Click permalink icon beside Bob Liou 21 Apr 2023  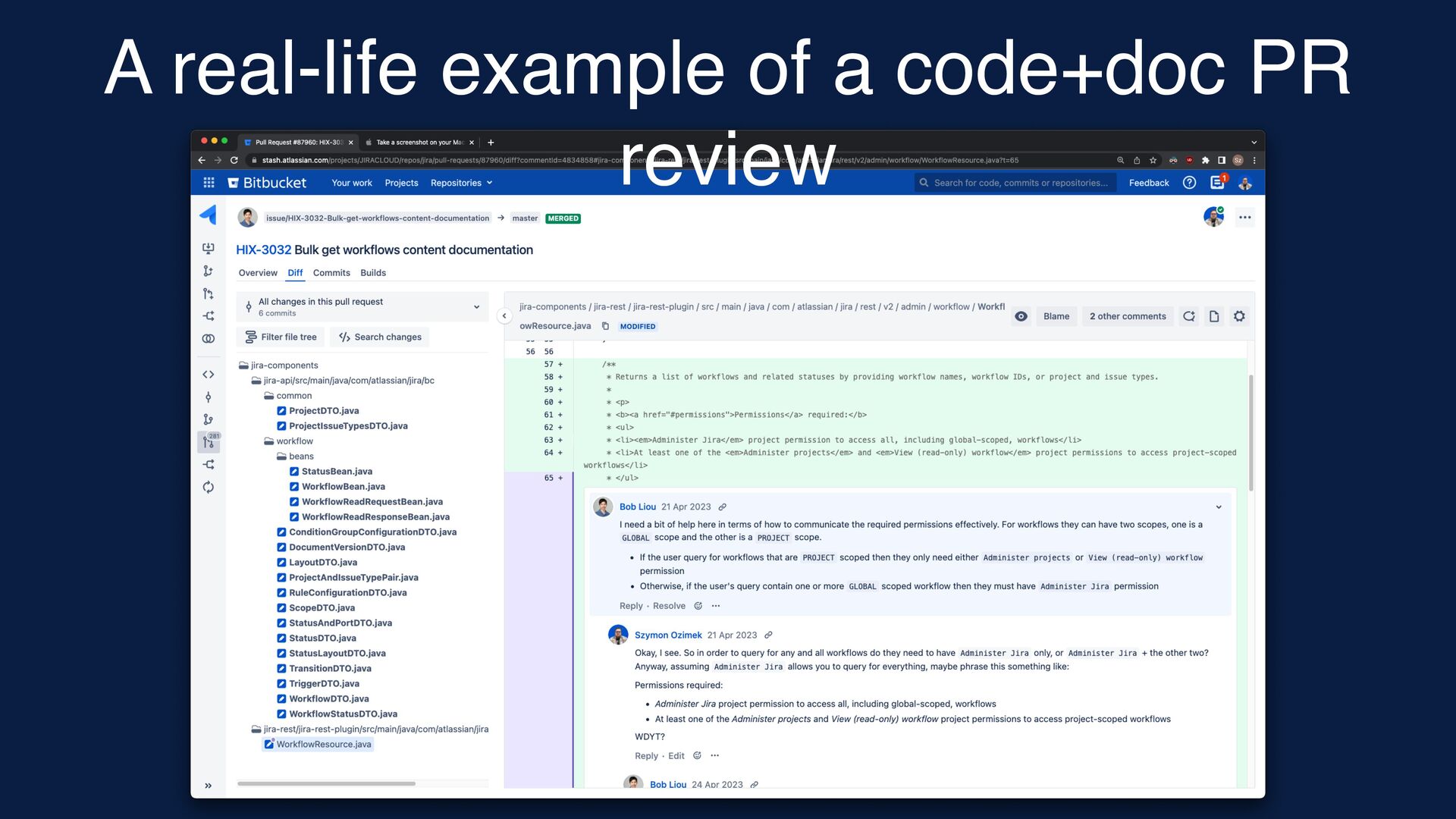coord(723,507)
